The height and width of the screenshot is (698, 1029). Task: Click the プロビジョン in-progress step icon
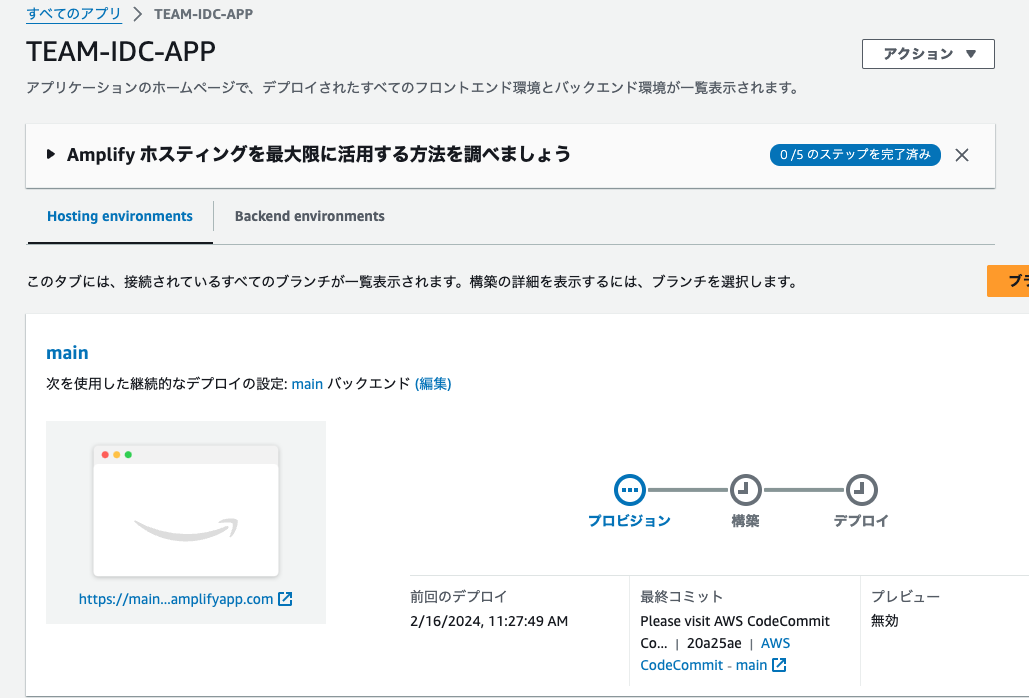629,490
